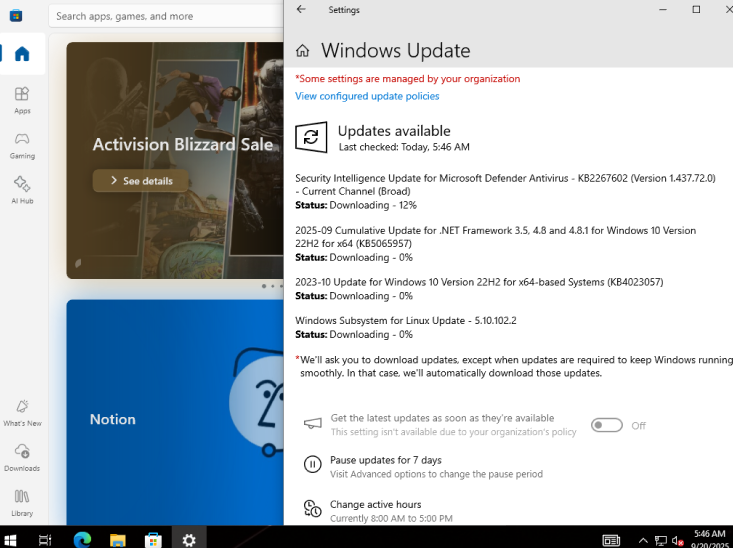Click the pause updates icon

312,464
